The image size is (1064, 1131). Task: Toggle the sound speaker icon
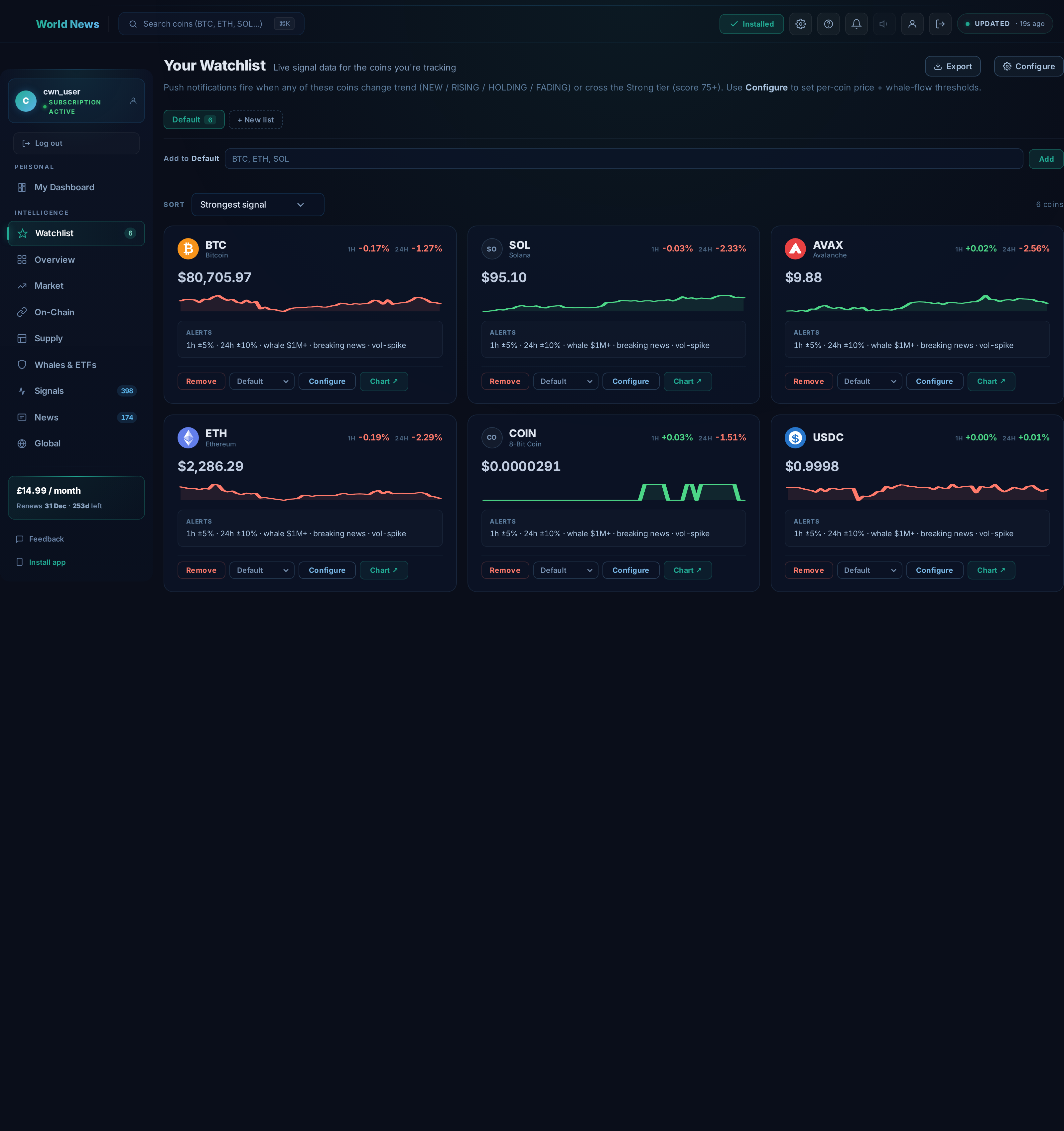[884, 24]
